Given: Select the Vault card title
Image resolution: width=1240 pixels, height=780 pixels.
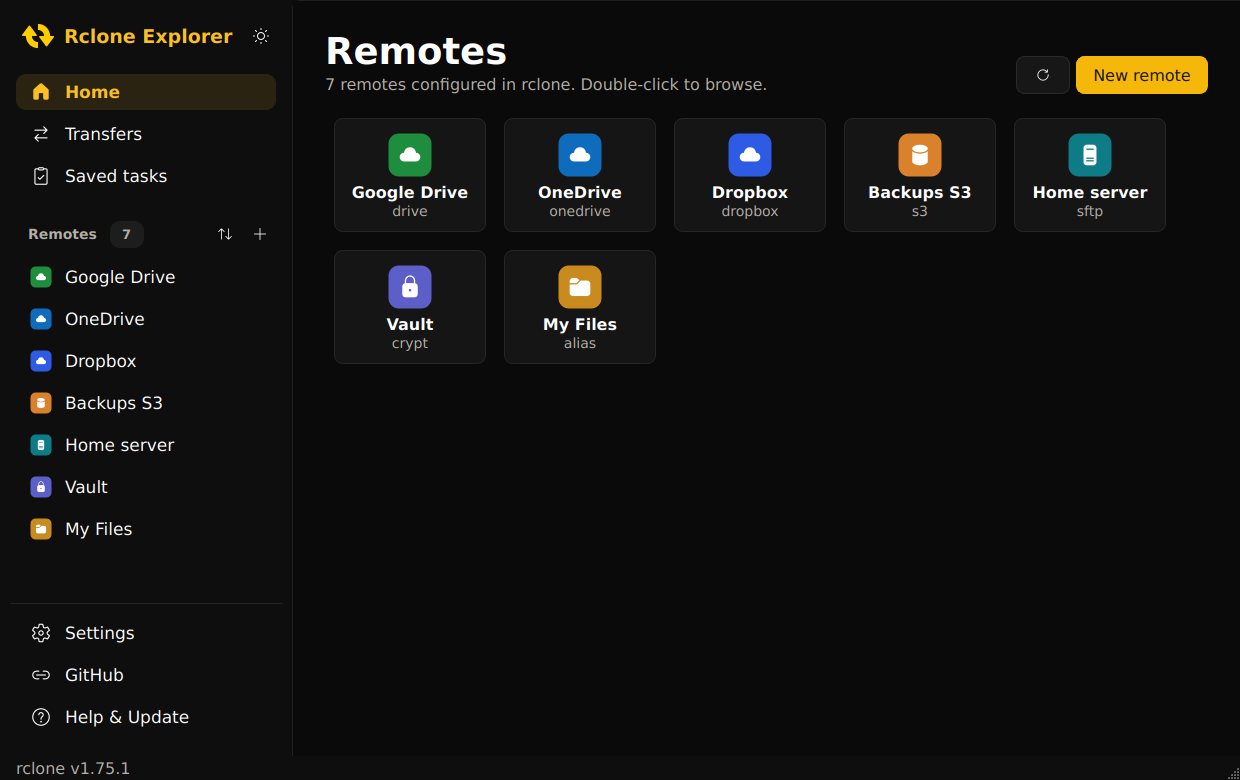Looking at the screenshot, I should click(x=410, y=324).
